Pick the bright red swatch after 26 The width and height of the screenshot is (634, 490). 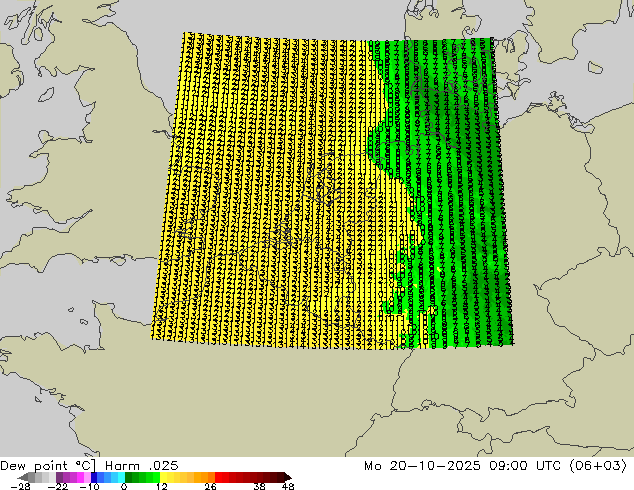(x=218, y=477)
